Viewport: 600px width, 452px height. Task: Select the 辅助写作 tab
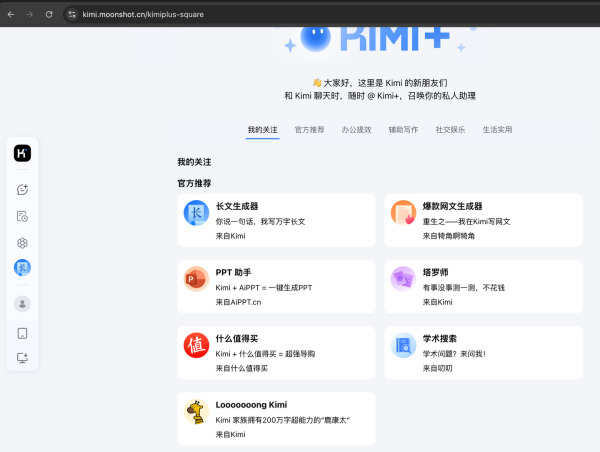403,130
